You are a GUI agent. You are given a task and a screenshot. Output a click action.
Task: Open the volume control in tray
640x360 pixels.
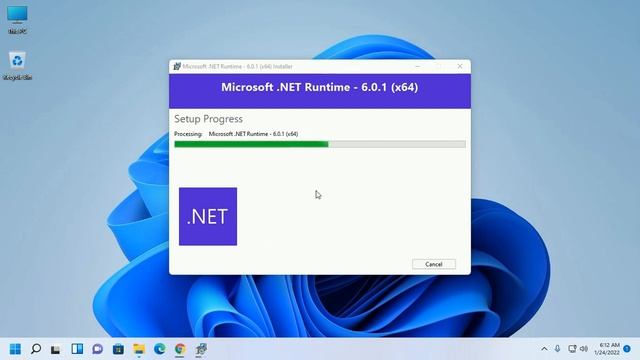point(584,349)
